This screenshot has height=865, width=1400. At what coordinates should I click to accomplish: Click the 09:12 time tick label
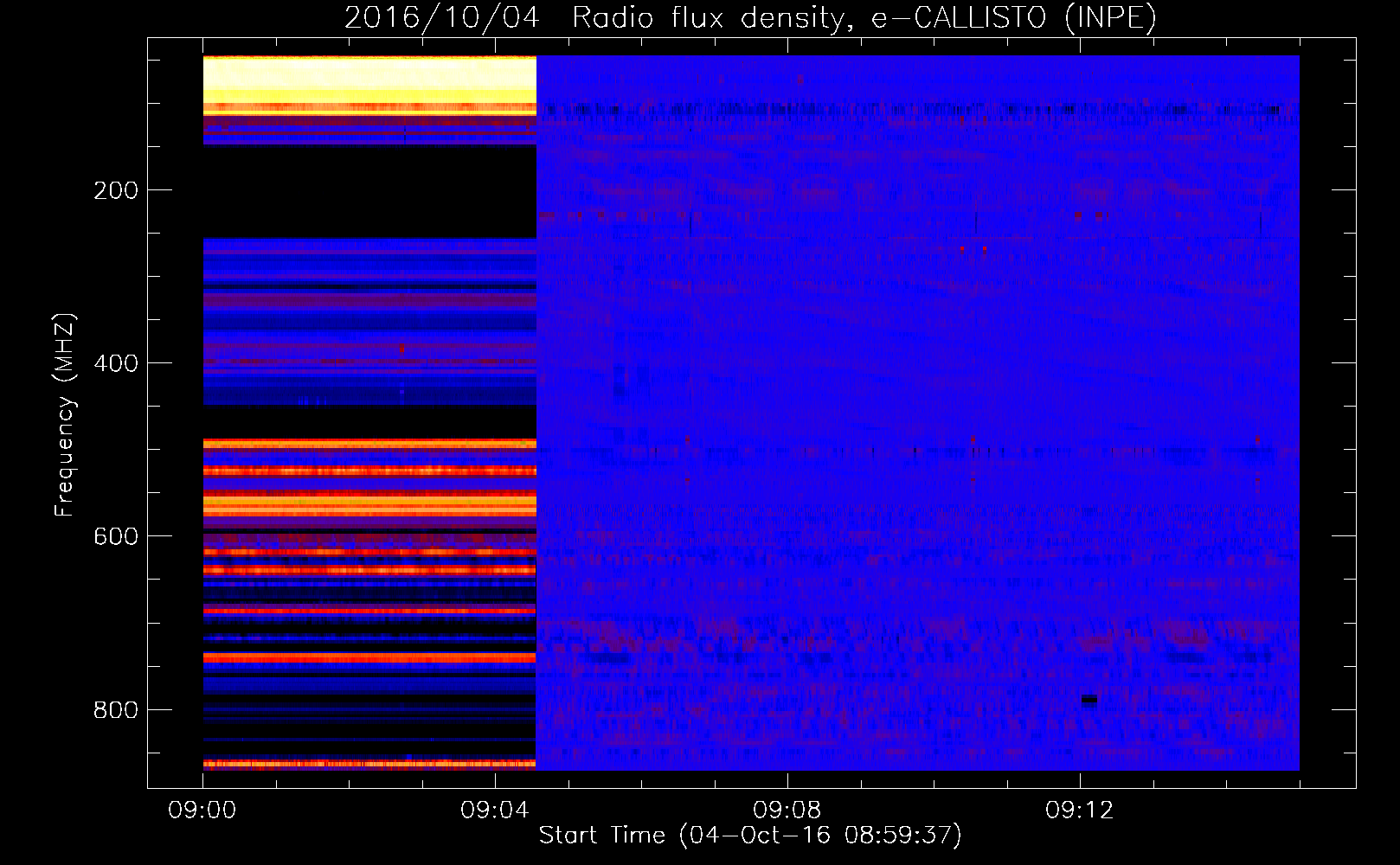click(x=1080, y=811)
